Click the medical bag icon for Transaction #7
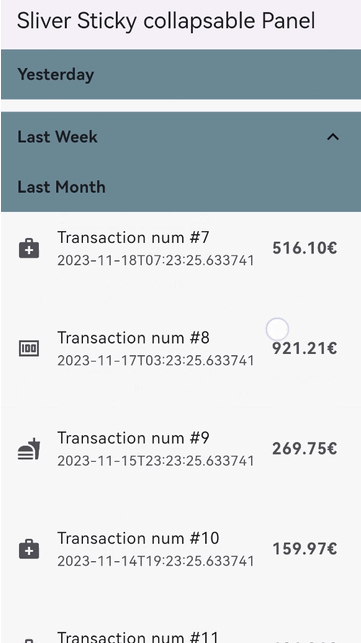 [x=29, y=249]
